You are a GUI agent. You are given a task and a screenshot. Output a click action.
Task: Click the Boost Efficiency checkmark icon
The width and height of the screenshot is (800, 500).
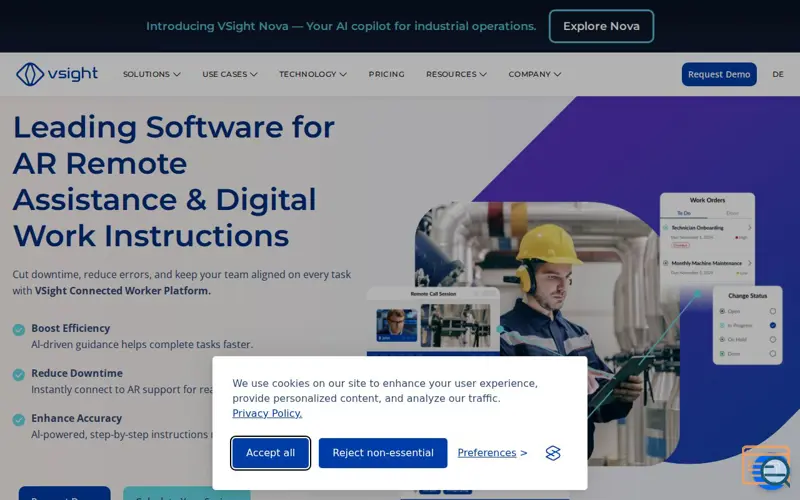19,330
